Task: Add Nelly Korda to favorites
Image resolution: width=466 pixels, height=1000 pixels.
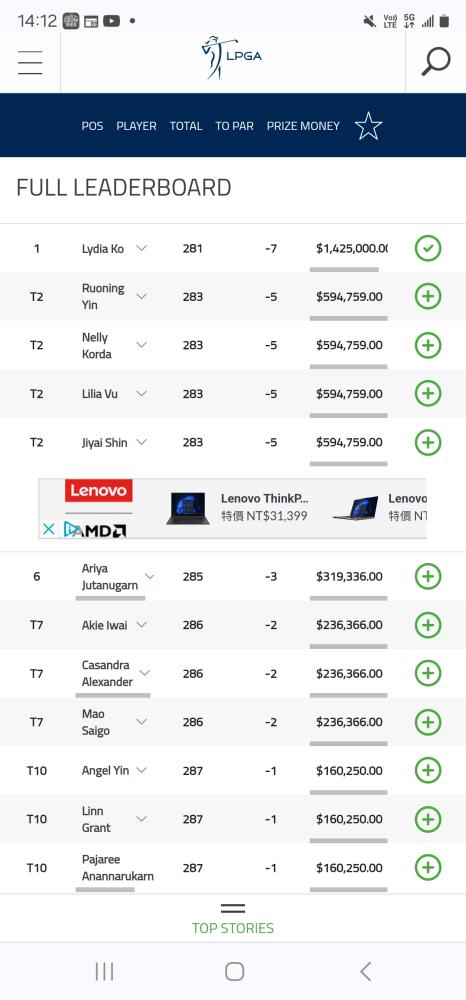Action: click(428, 345)
